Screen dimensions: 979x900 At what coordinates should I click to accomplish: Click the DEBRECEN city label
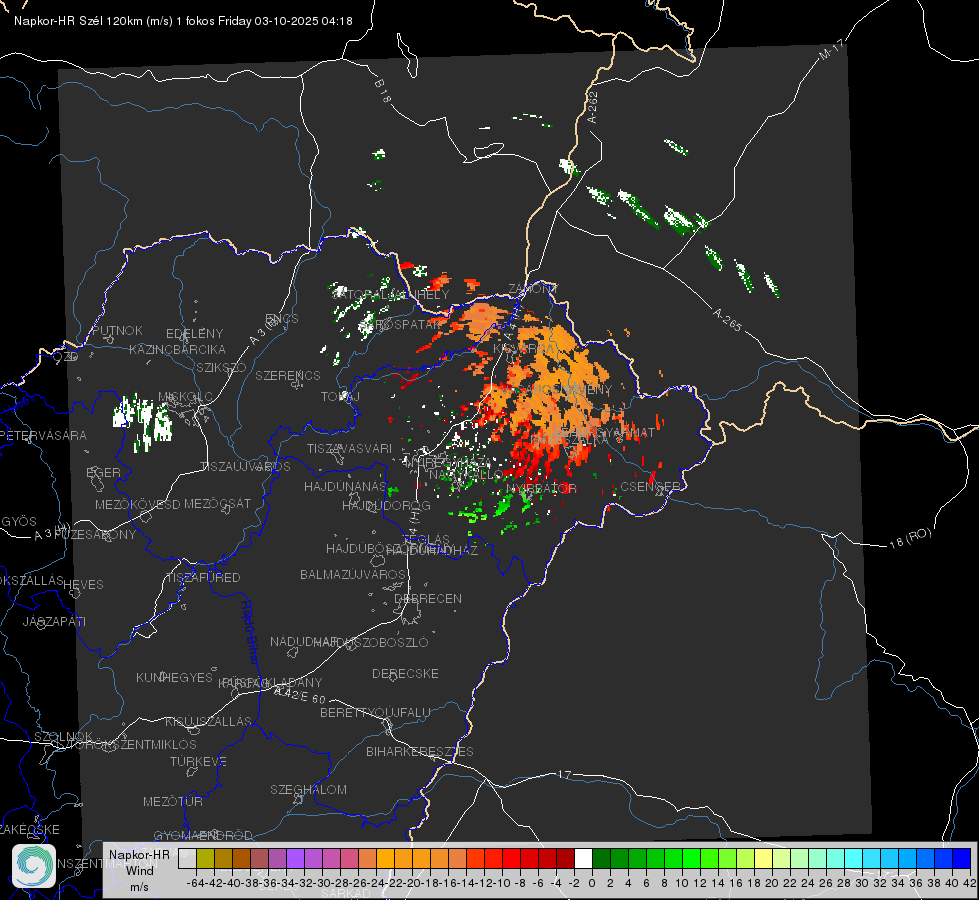[x=428, y=598]
